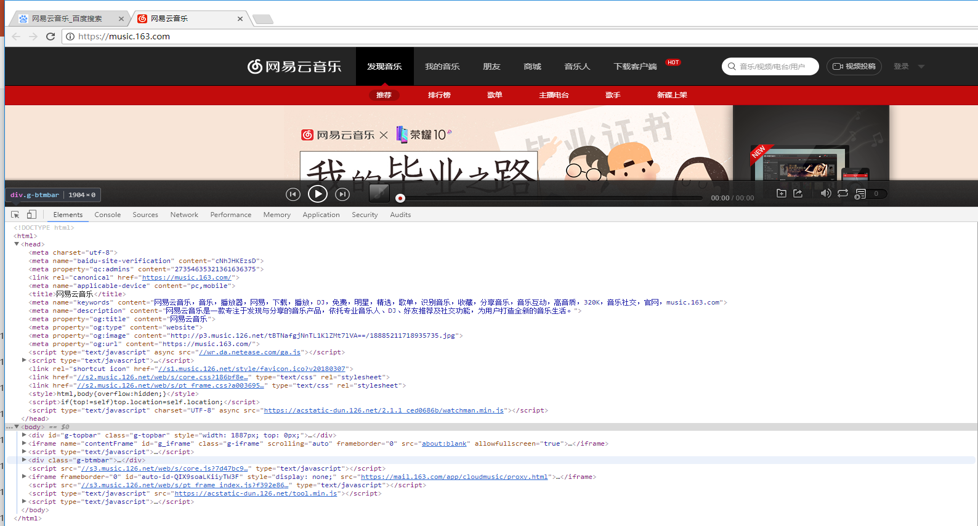Screen dimensions: 978x526
Task: Open the 音乐人 page
Action: point(577,66)
